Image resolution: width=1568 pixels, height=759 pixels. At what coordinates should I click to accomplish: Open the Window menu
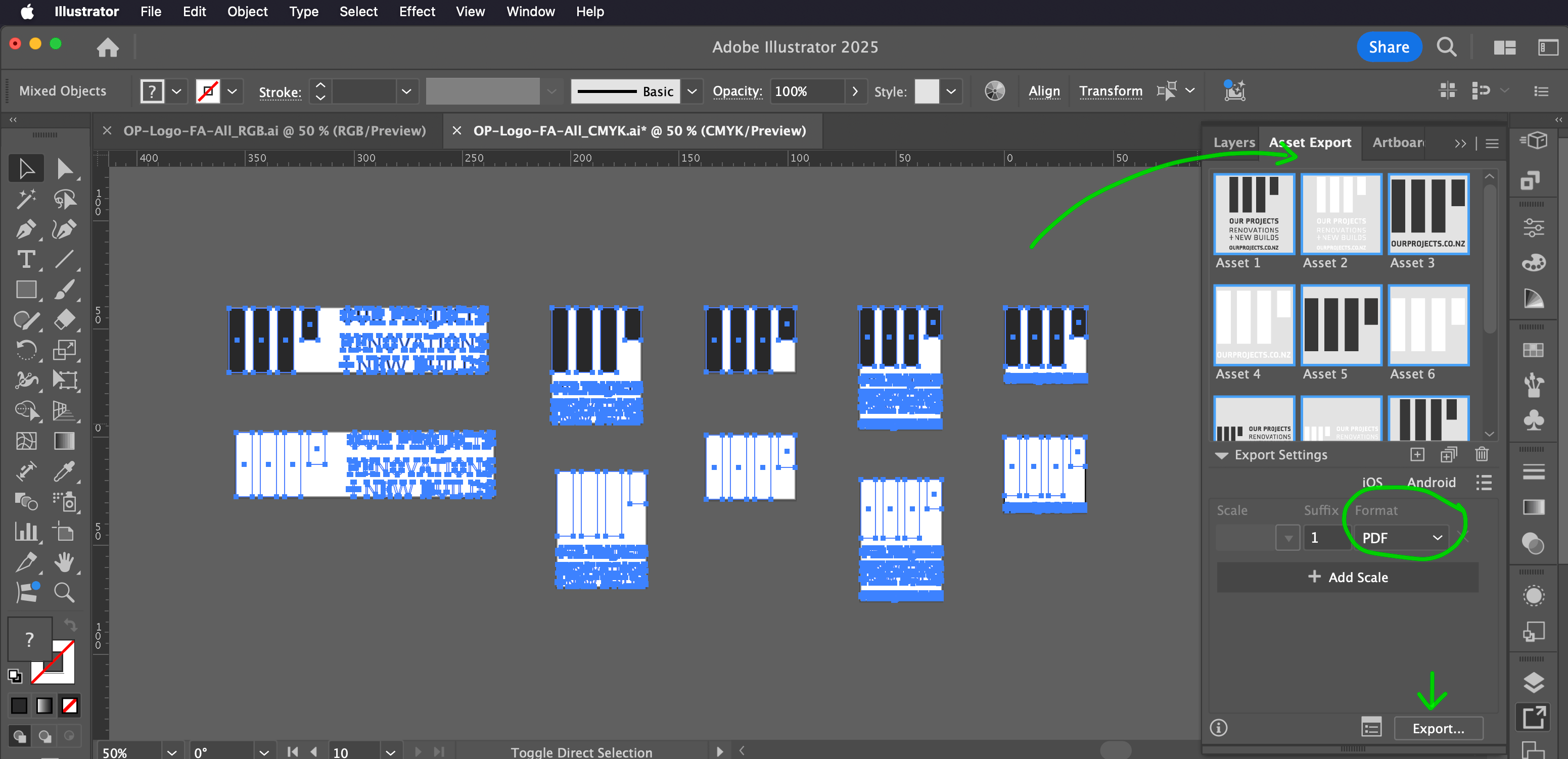click(x=531, y=12)
